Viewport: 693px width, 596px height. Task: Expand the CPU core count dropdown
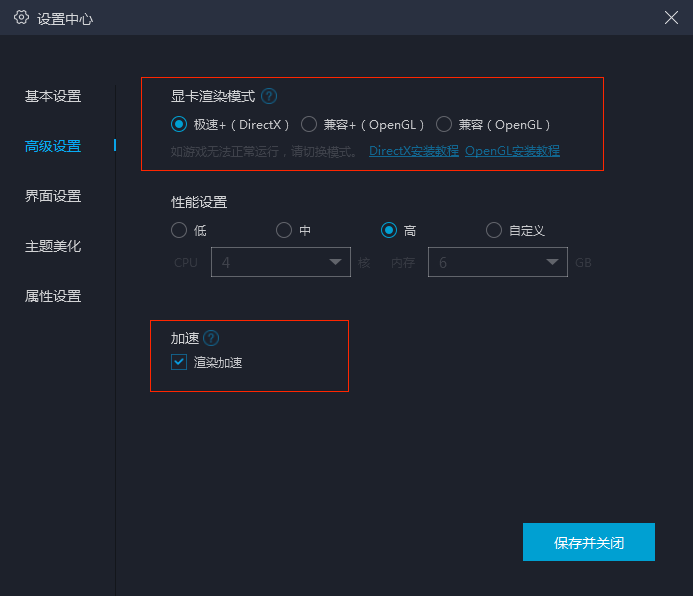[x=283, y=262]
